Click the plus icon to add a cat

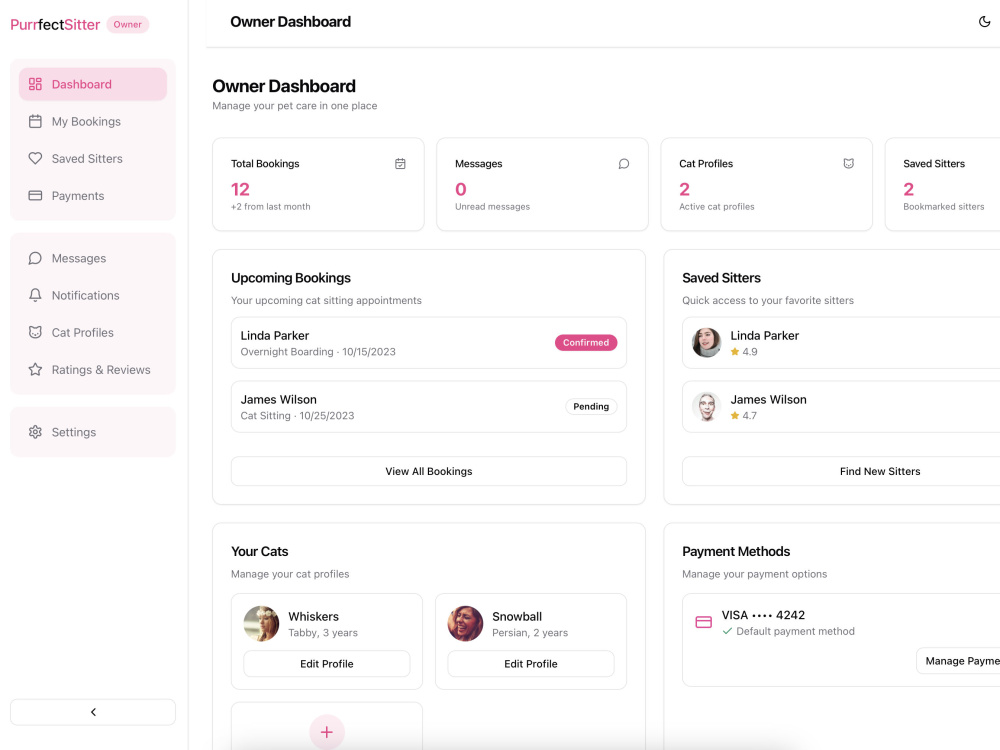point(327,732)
